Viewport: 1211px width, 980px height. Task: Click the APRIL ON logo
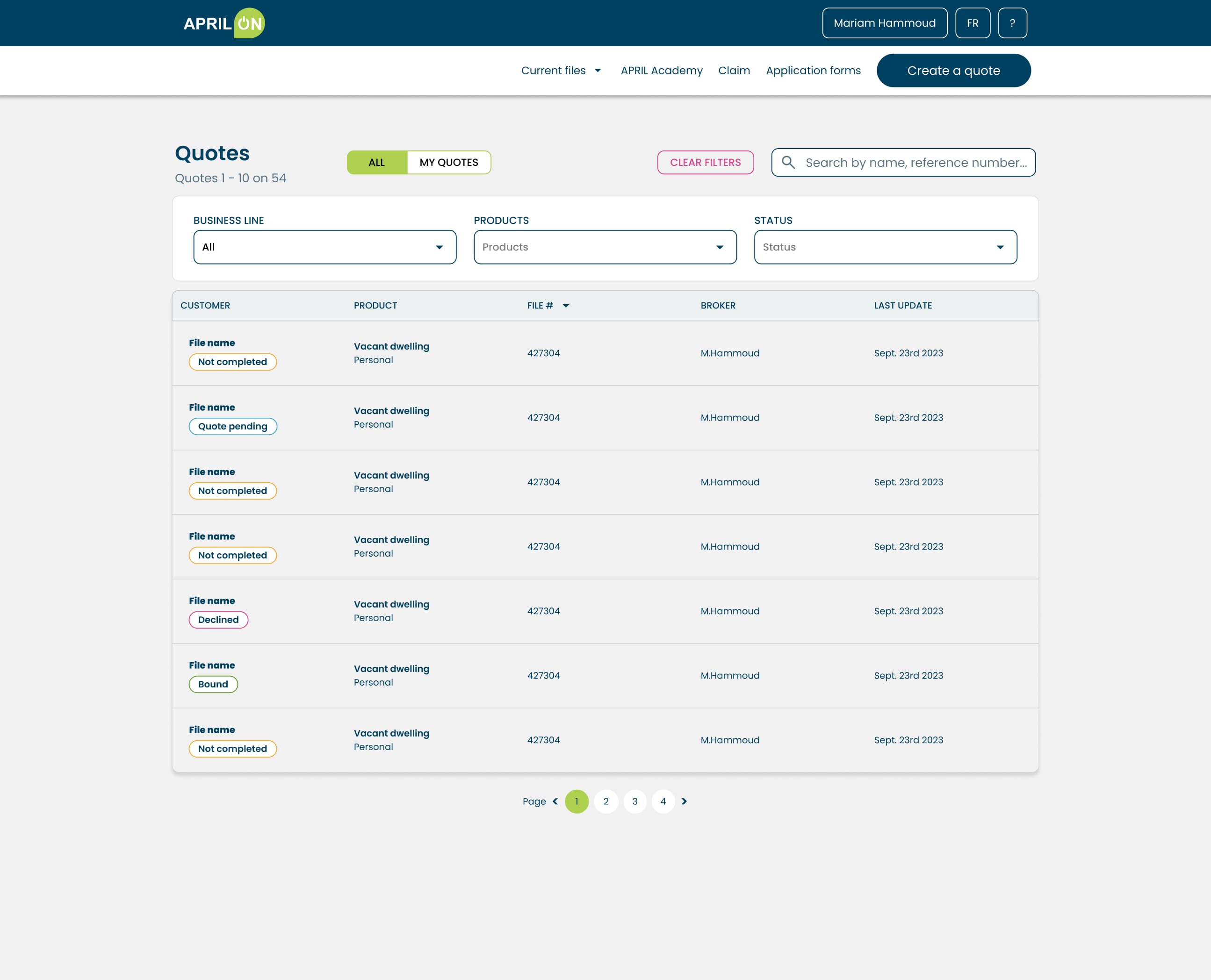224,23
